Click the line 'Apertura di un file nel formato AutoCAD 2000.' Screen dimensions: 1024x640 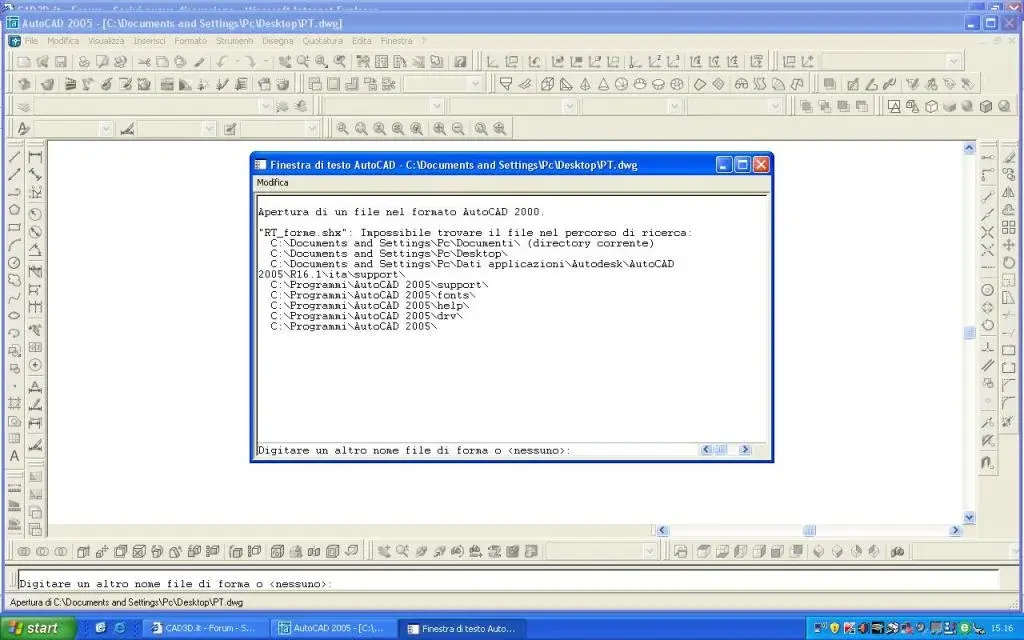401,212
